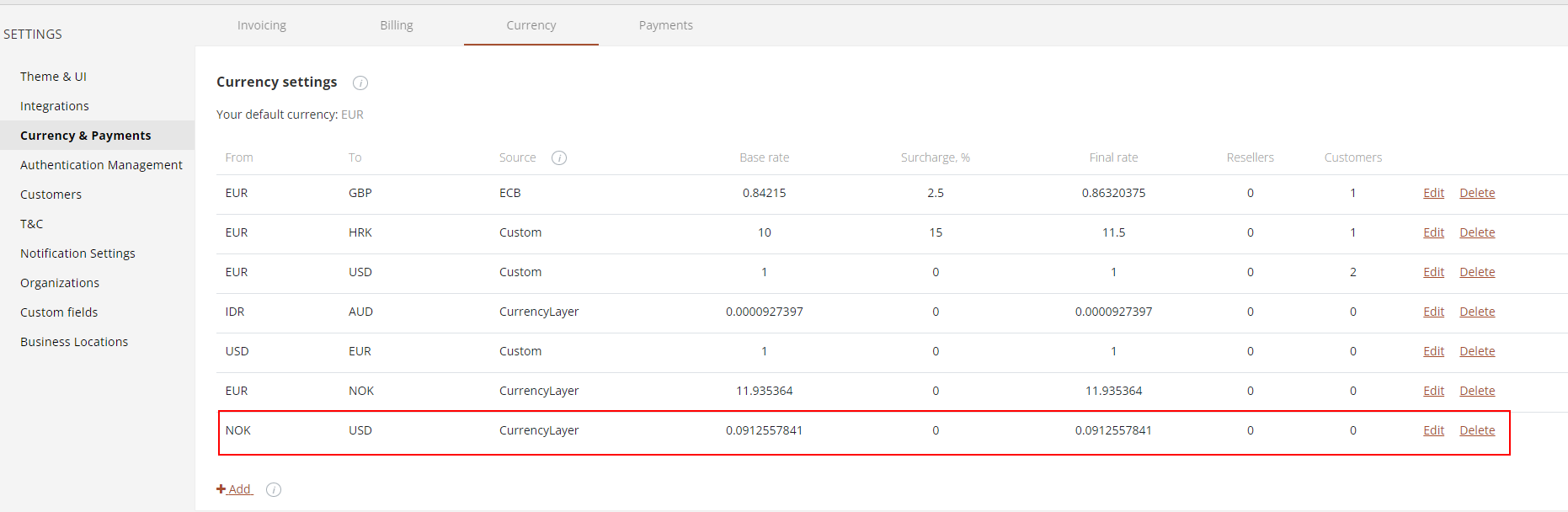Select final rate 0.0912557841 cell
The image size is (1568, 512).
point(1113,430)
